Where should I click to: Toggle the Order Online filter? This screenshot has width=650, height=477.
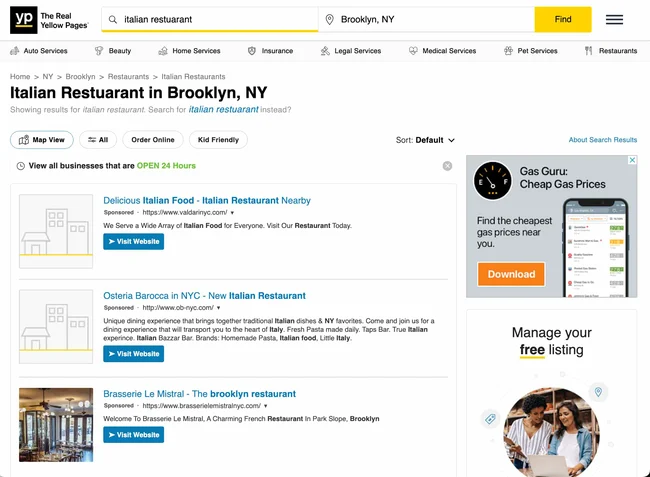pyautogui.click(x=153, y=140)
